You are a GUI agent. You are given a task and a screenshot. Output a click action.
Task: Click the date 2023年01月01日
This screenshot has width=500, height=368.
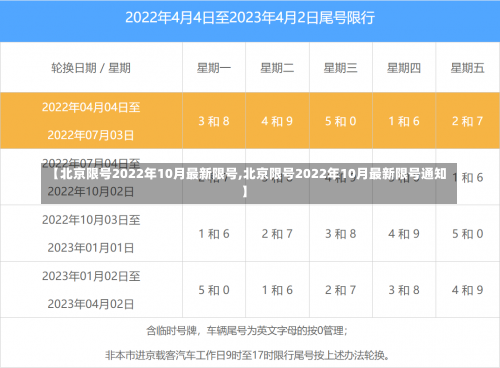[91, 248]
